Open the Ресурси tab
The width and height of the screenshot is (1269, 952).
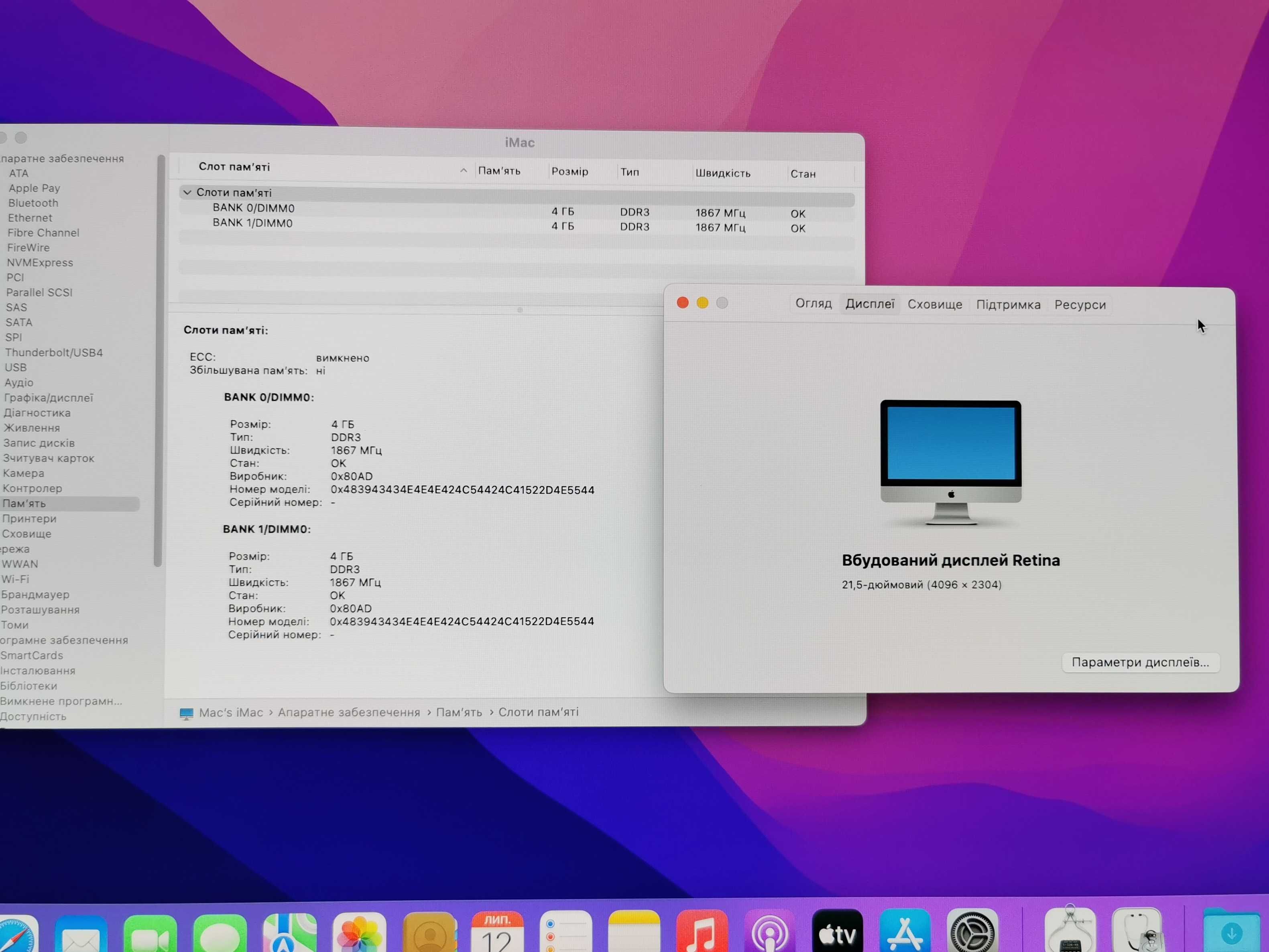1080,305
